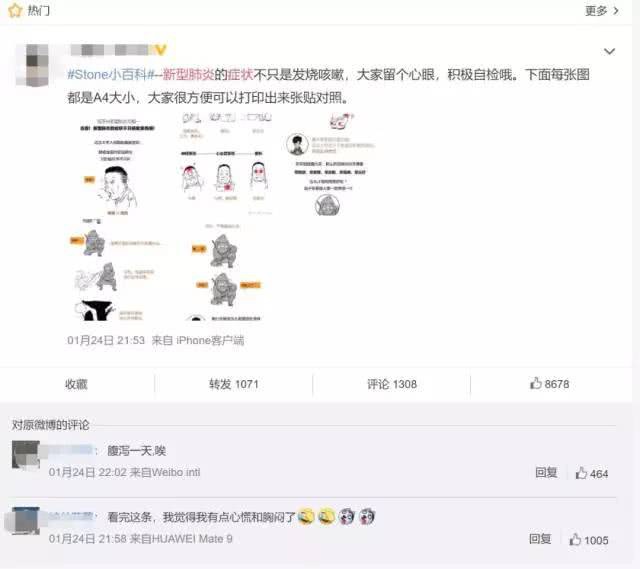640x569 pixels.
Task: Open the #Stone小百科# hashtag link
Action: point(111,75)
